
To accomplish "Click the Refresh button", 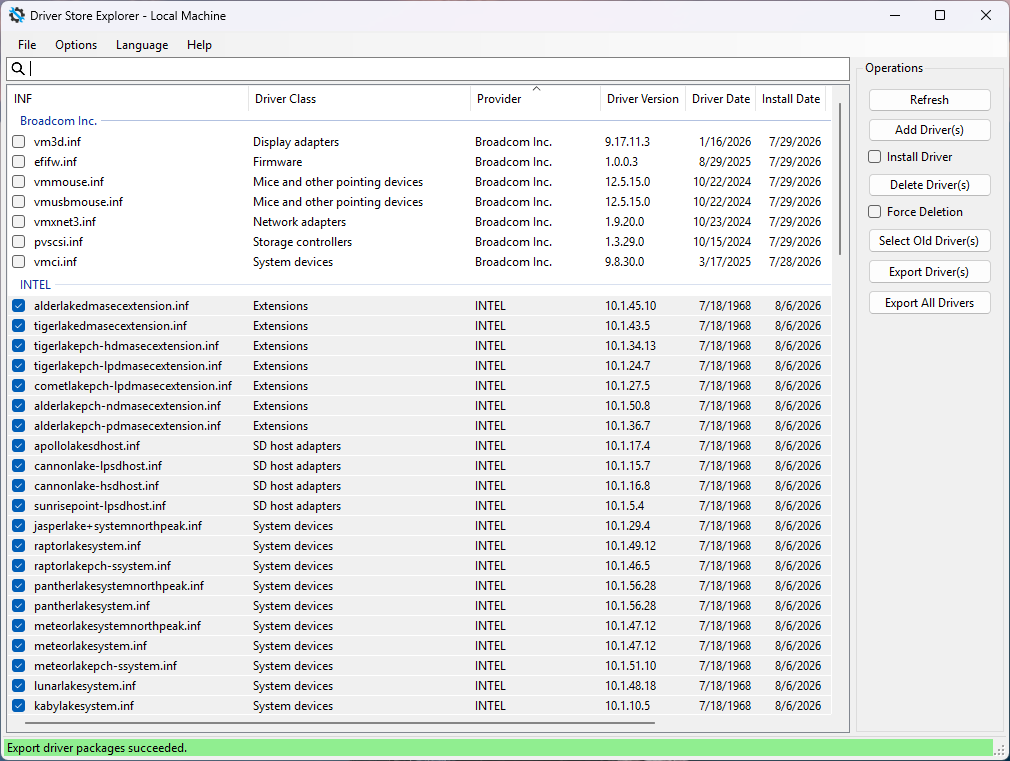I will pyautogui.click(x=929, y=100).
